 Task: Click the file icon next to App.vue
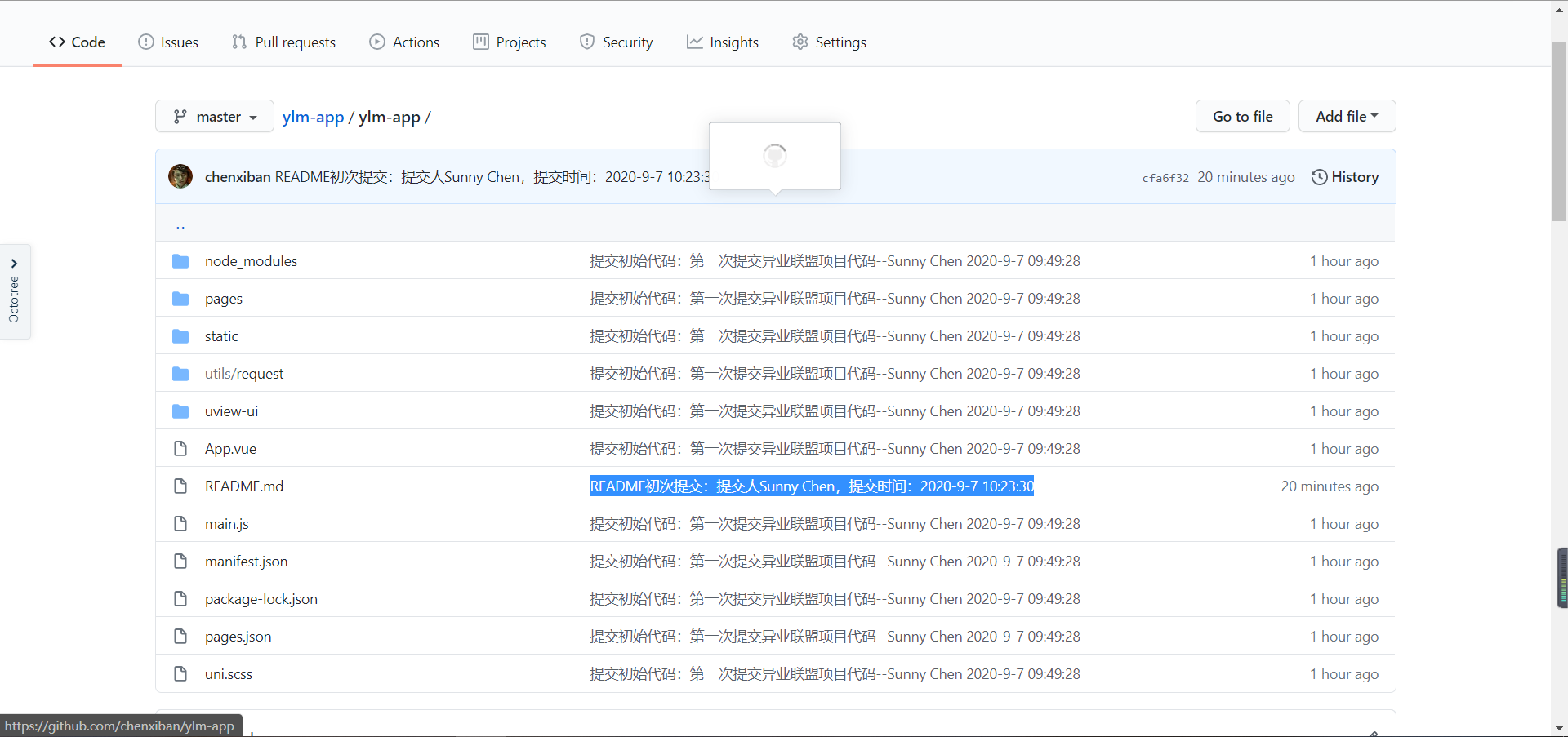[180, 448]
